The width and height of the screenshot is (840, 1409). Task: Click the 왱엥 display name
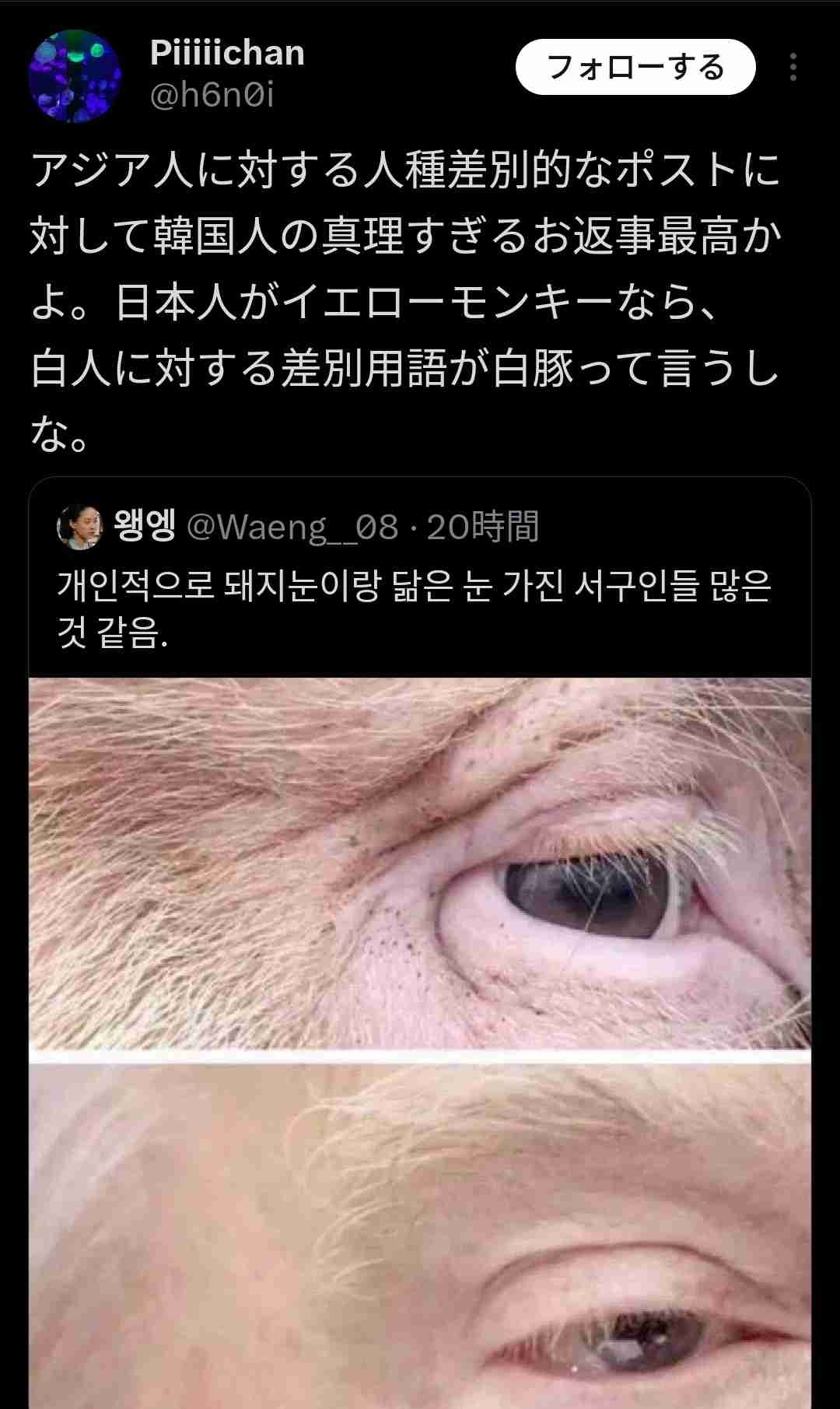tap(145, 526)
